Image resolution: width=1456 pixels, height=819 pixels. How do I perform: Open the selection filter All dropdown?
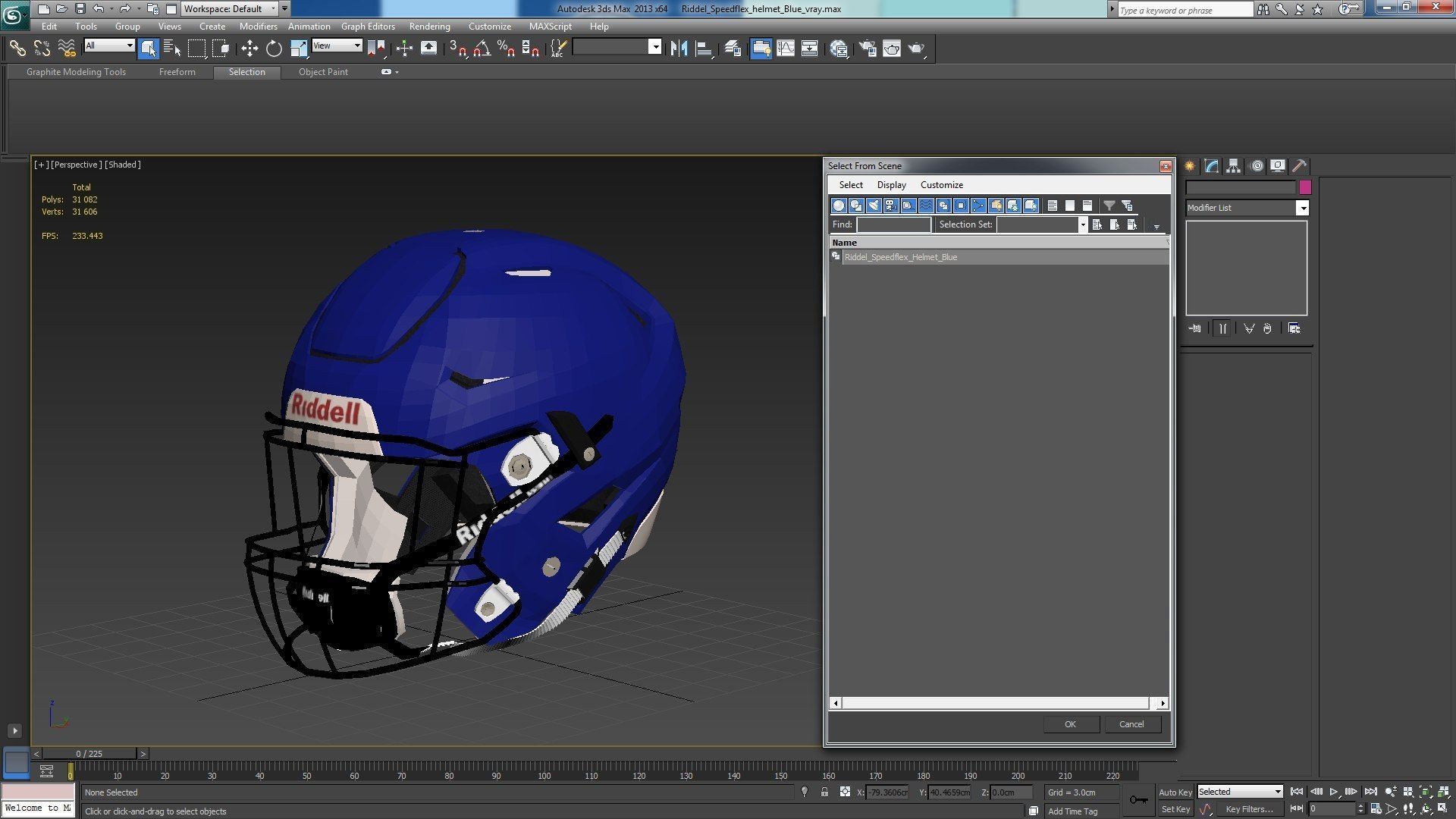click(109, 45)
